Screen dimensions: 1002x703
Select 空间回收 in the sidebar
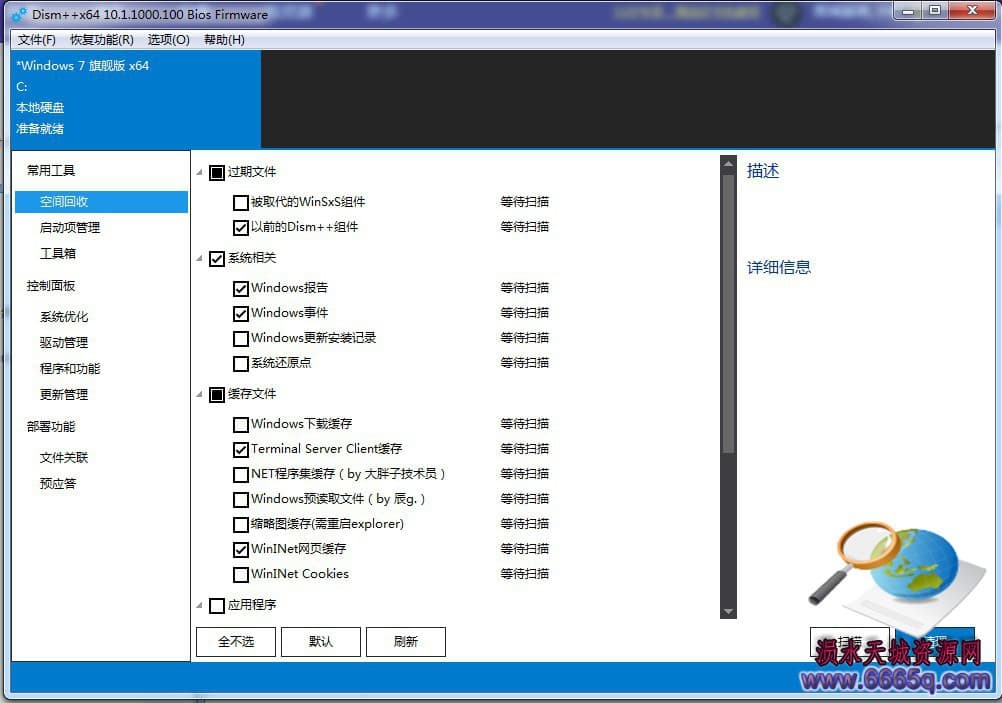(x=101, y=201)
